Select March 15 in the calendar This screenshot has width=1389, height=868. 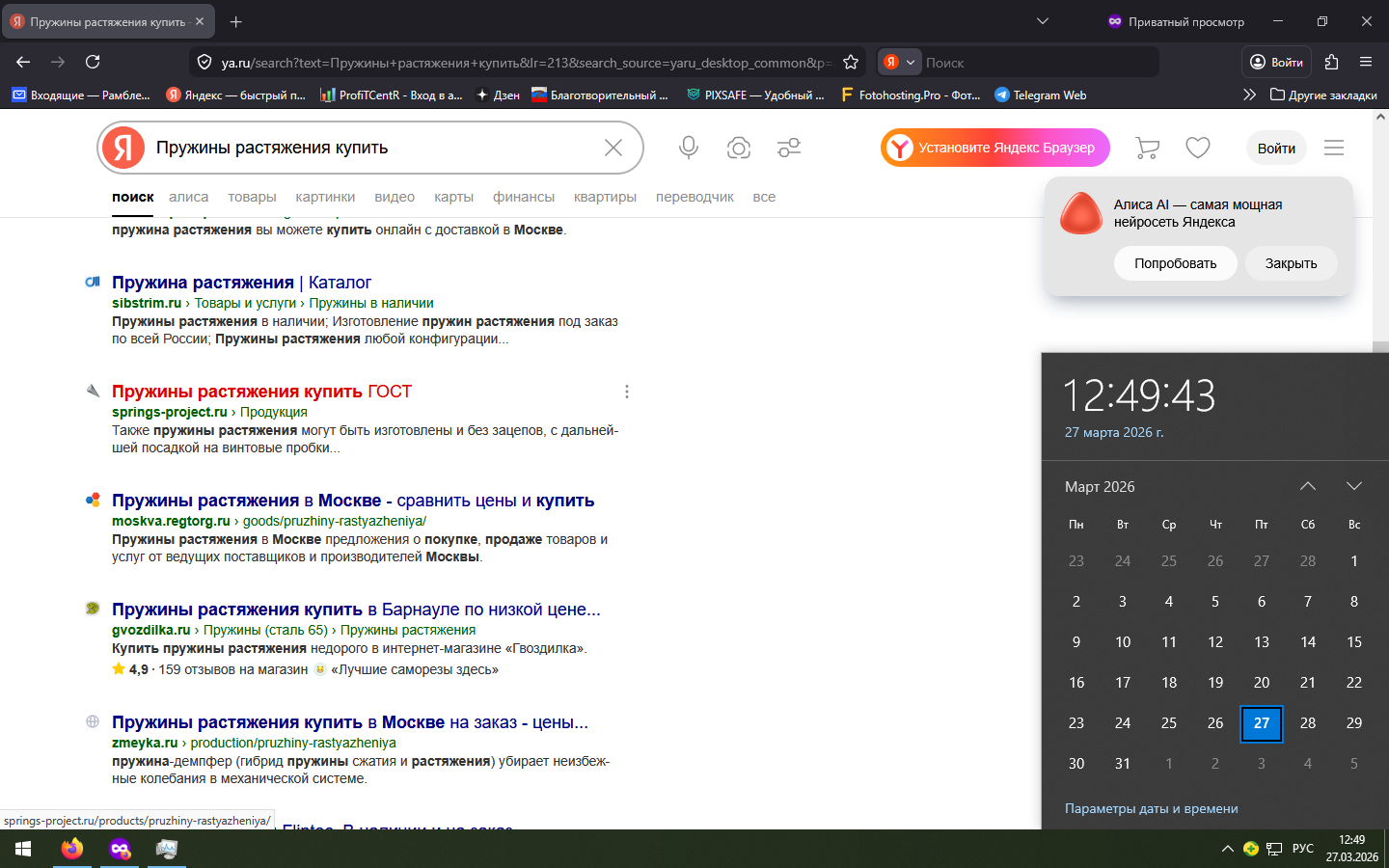pyautogui.click(x=1354, y=642)
